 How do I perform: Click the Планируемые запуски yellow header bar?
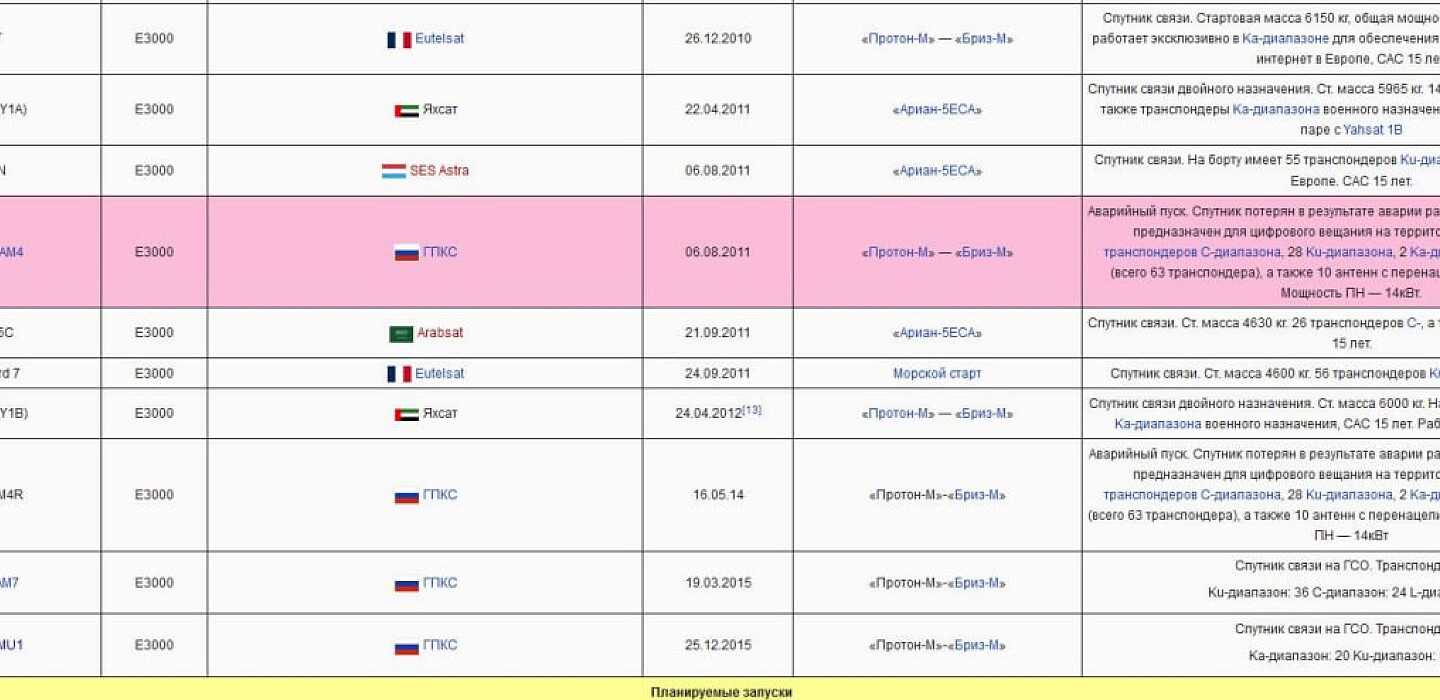coord(720,692)
